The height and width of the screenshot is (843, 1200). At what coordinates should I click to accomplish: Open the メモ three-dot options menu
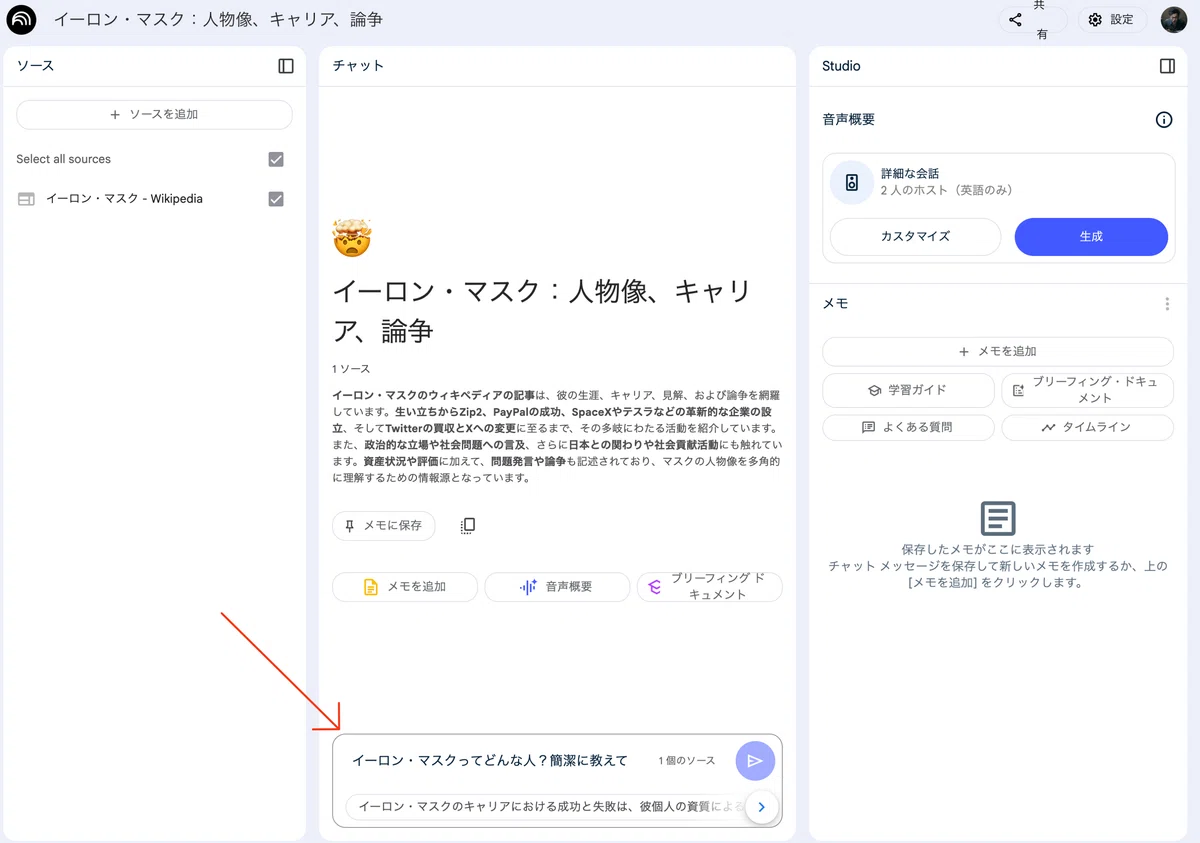pos(1166,304)
